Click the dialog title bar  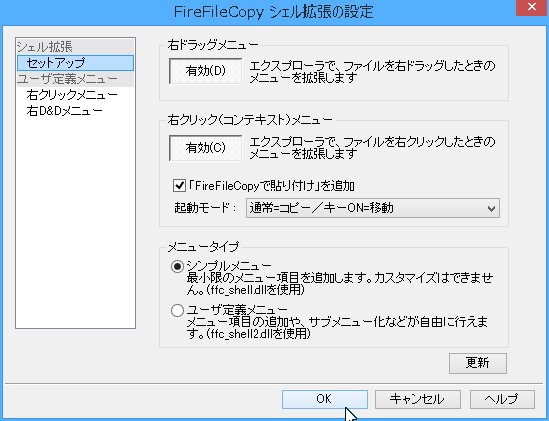coord(273,12)
